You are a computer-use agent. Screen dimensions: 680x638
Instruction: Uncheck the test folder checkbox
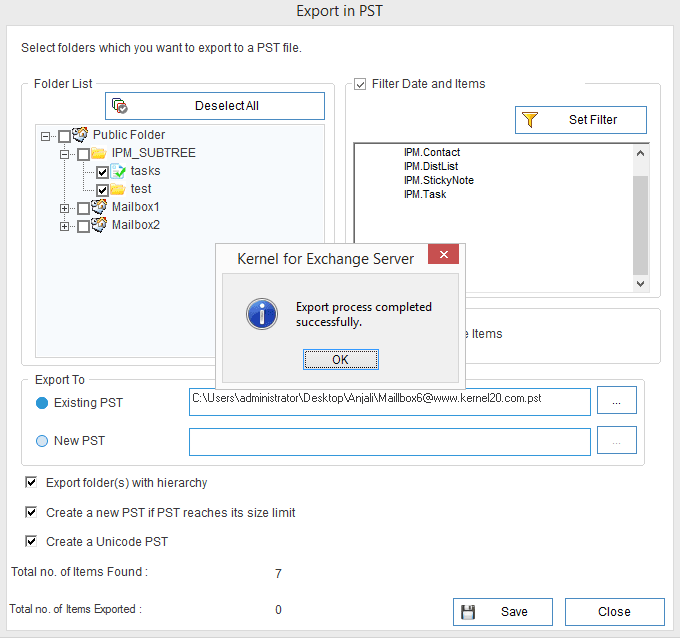[102, 190]
